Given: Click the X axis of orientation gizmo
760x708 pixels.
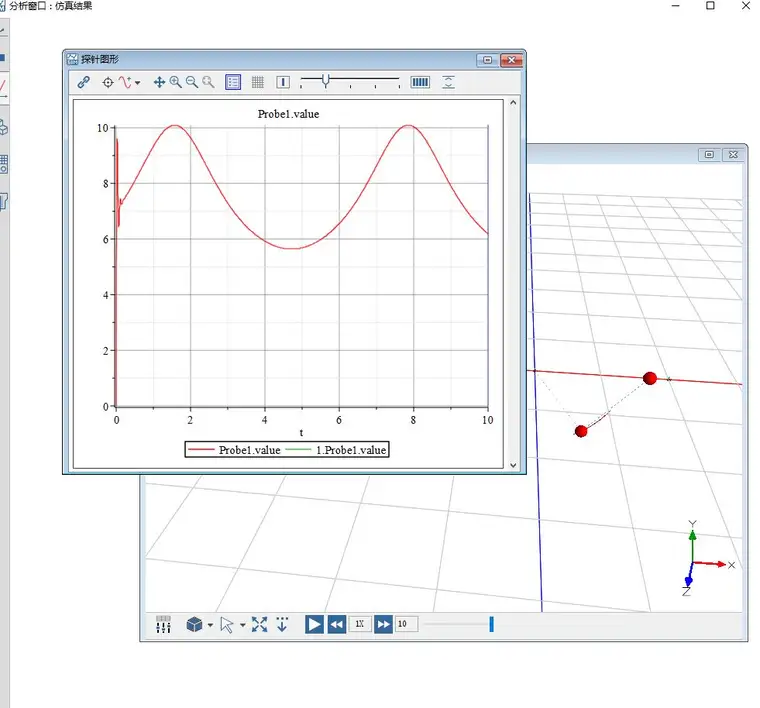Looking at the screenshot, I should click(x=713, y=564).
